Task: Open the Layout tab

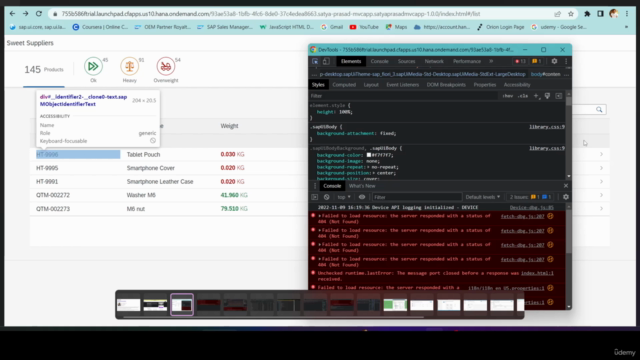Action: (x=371, y=85)
